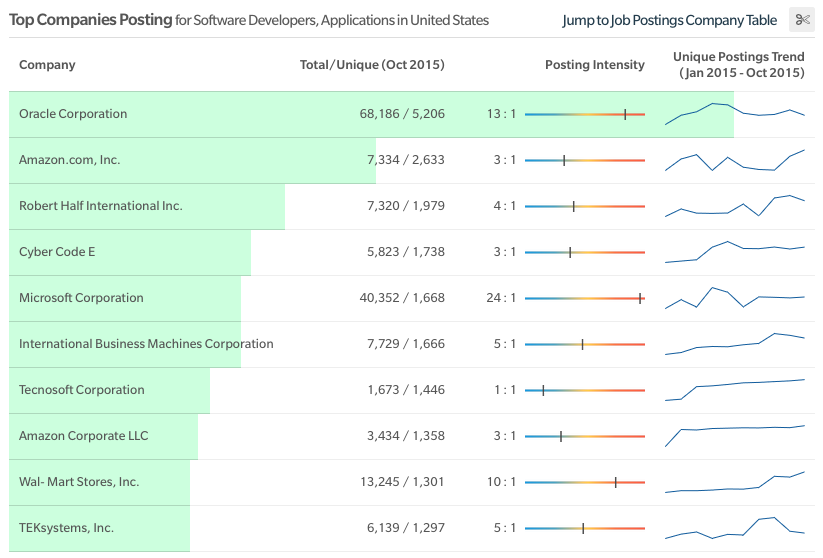Screen dimensions: 823x558
Task: Click the scissors snip icon
Action: [x=802, y=20]
